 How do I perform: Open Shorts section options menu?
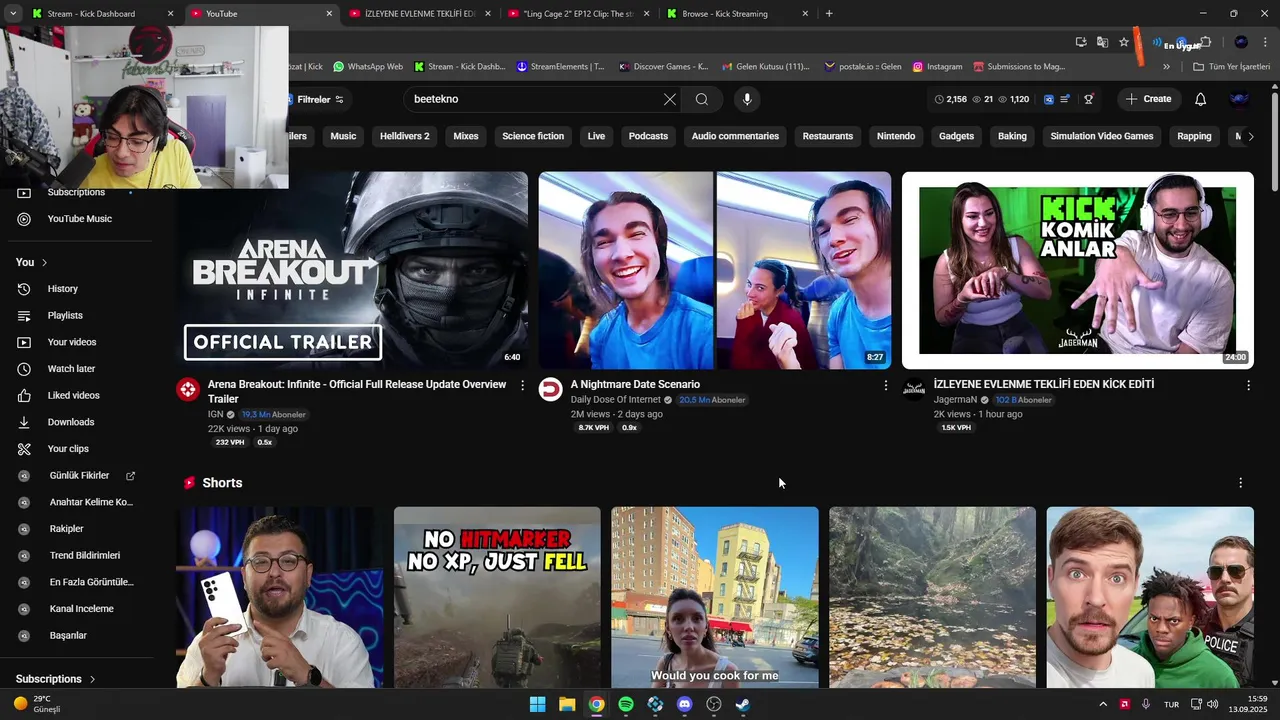coord(1241,483)
